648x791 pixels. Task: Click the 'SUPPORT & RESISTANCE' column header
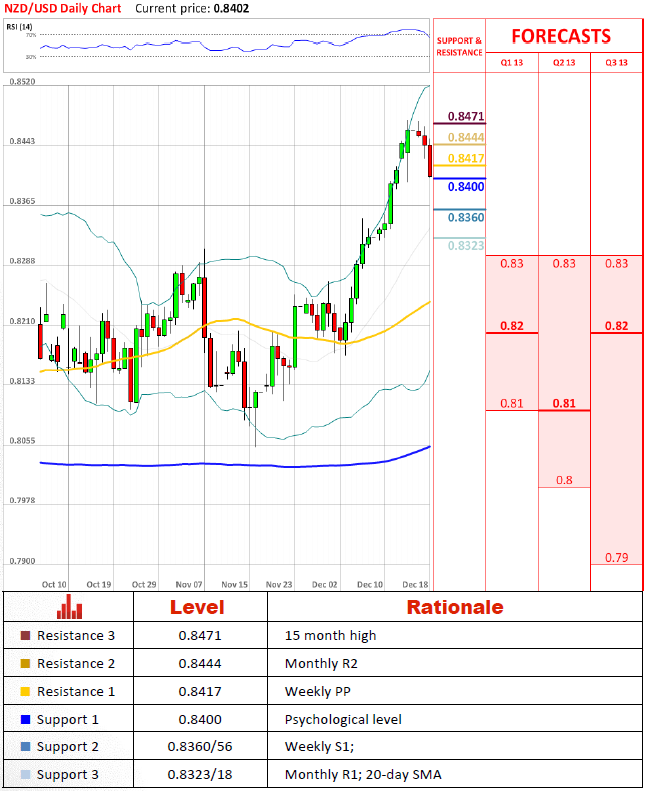(x=459, y=46)
